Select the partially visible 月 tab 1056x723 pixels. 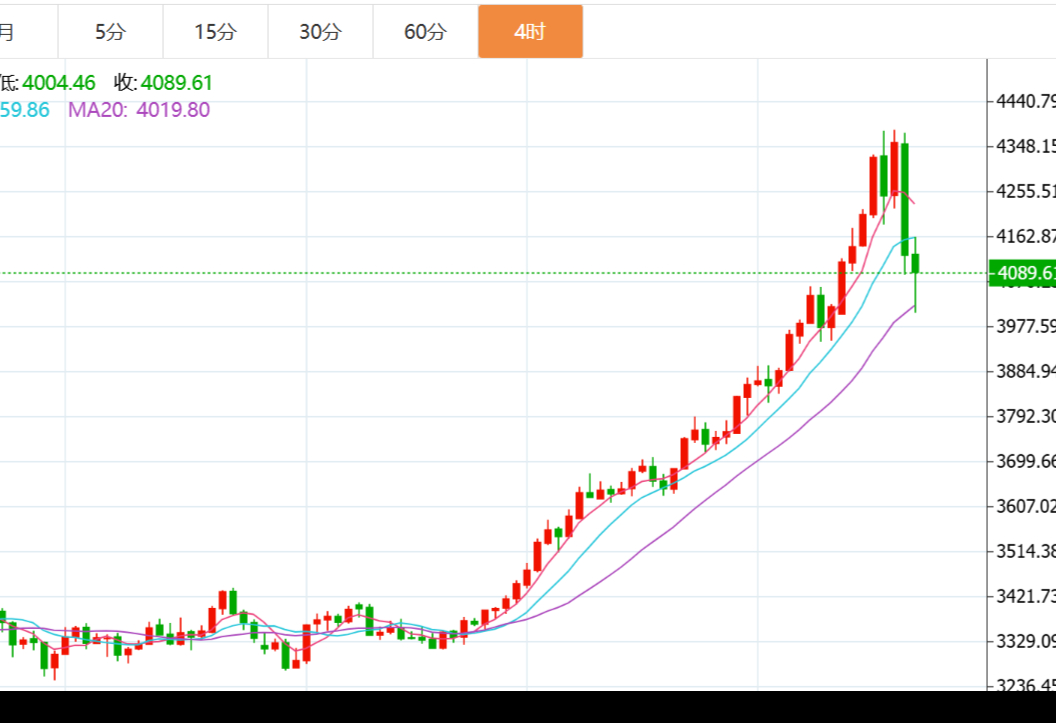(8, 32)
